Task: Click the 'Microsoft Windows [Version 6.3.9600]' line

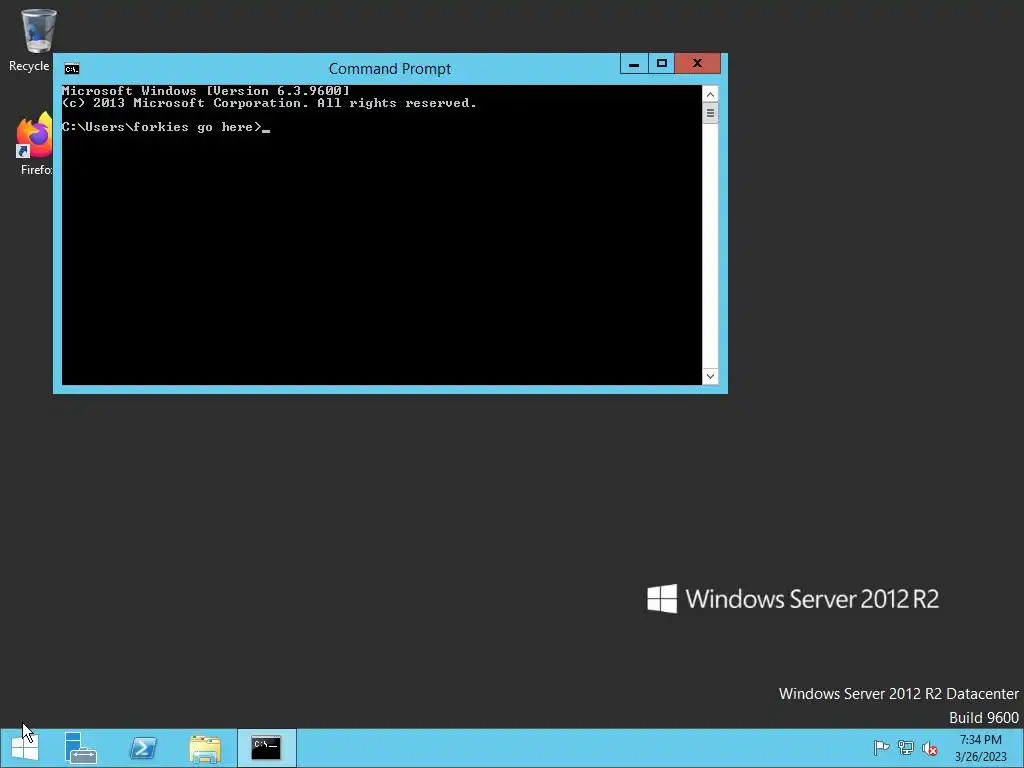Action: (206, 91)
